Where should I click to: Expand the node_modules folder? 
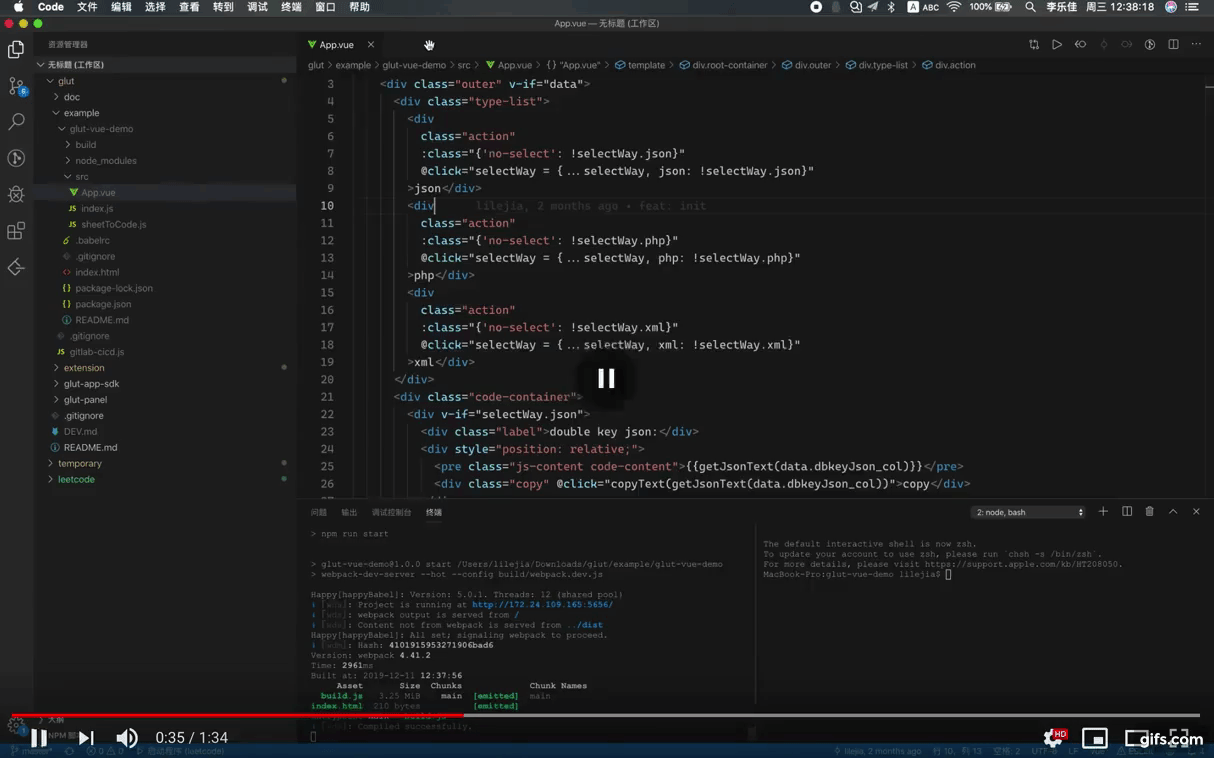(x=165, y=160)
